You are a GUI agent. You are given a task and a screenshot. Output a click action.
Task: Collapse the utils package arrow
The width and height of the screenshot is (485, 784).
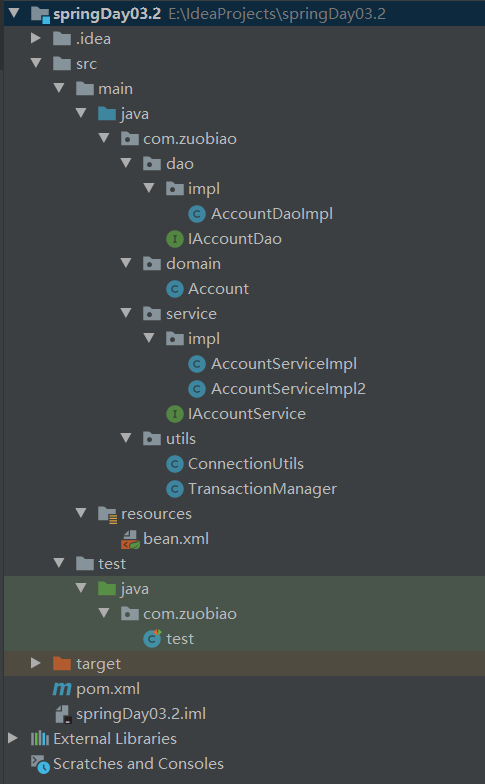tap(126, 438)
